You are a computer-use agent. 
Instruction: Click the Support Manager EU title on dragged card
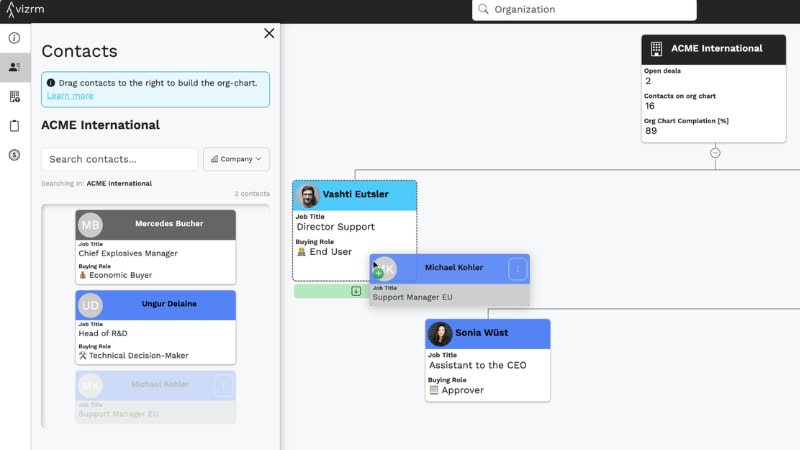click(412, 297)
